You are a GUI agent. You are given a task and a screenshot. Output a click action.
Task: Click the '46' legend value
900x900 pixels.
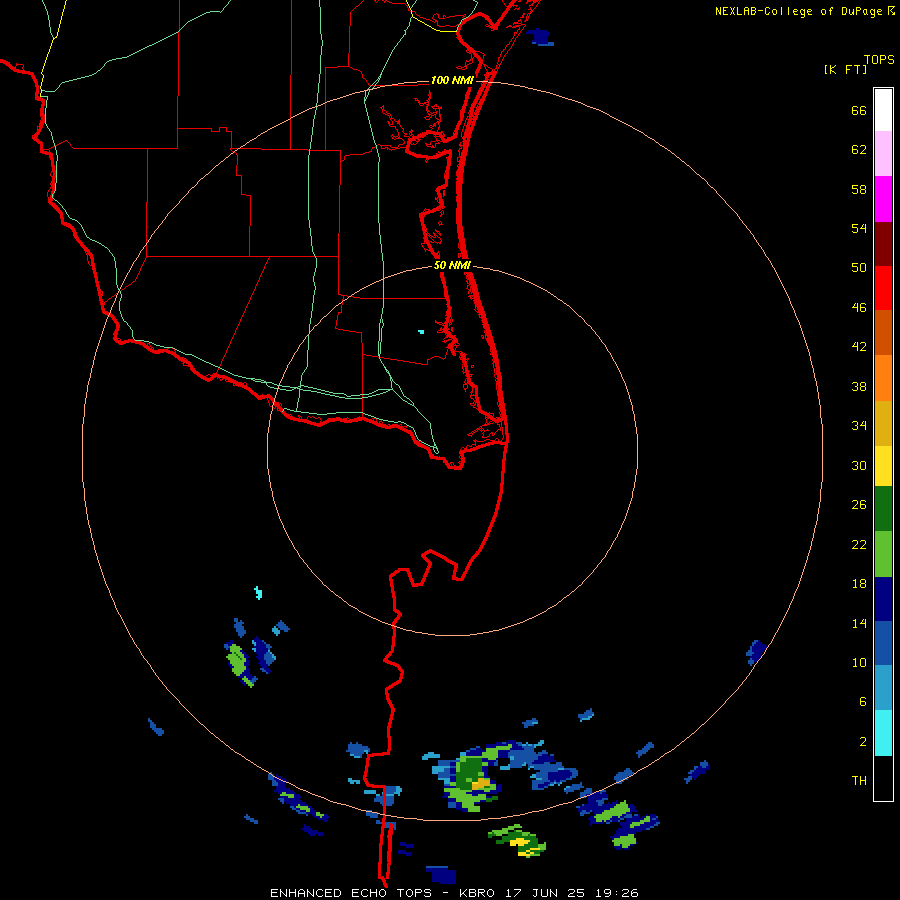pyautogui.click(x=859, y=308)
